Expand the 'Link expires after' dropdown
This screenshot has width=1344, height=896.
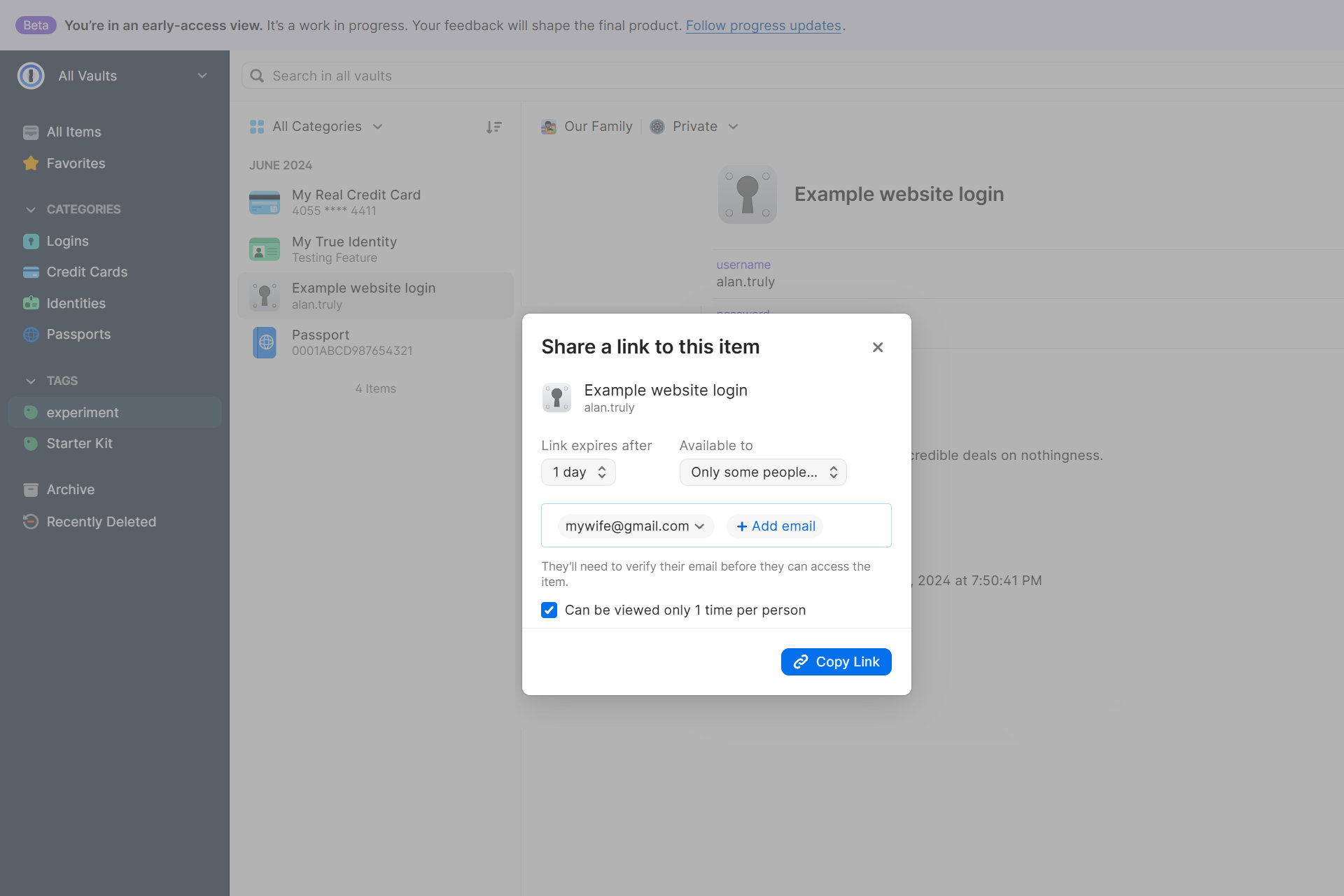click(578, 472)
